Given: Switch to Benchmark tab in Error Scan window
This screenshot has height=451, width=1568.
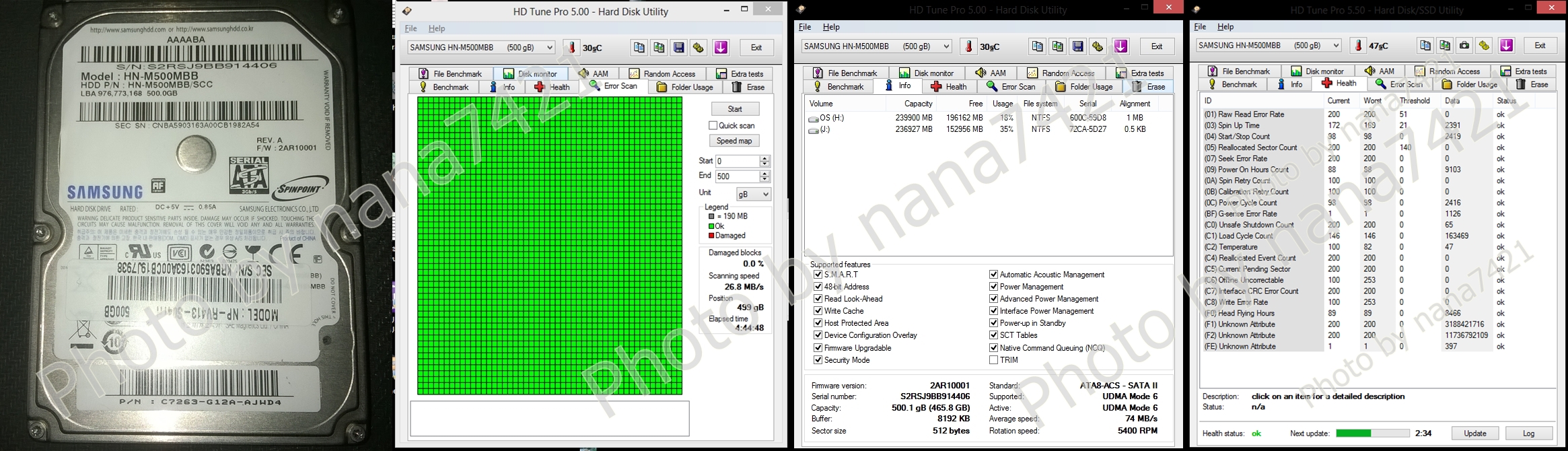Looking at the screenshot, I should tap(444, 87).
